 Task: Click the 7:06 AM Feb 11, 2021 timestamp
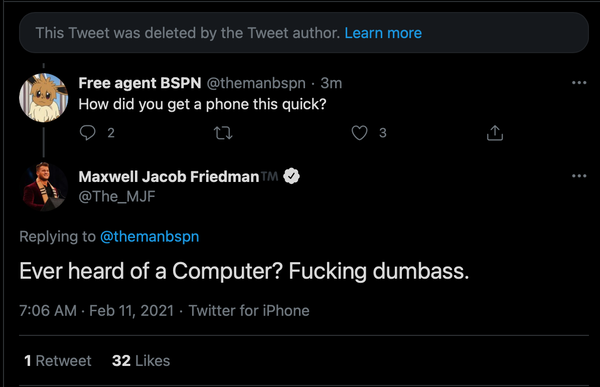tap(97, 310)
